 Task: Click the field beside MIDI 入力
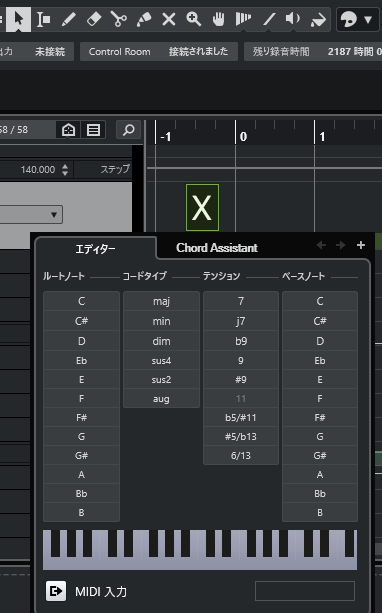tap(305, 591)
